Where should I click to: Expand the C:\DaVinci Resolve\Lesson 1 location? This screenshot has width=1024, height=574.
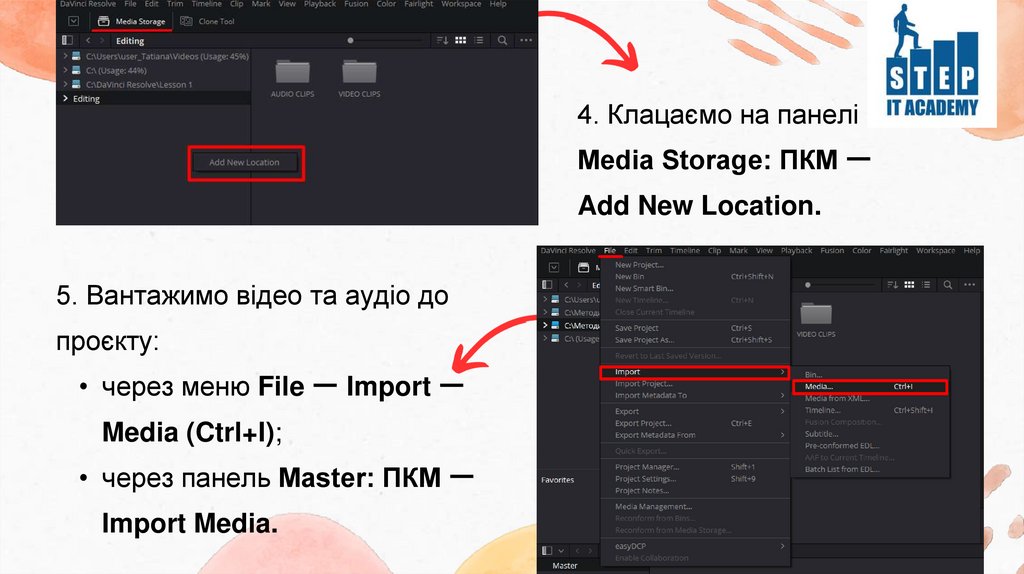[x=65, y=84]
